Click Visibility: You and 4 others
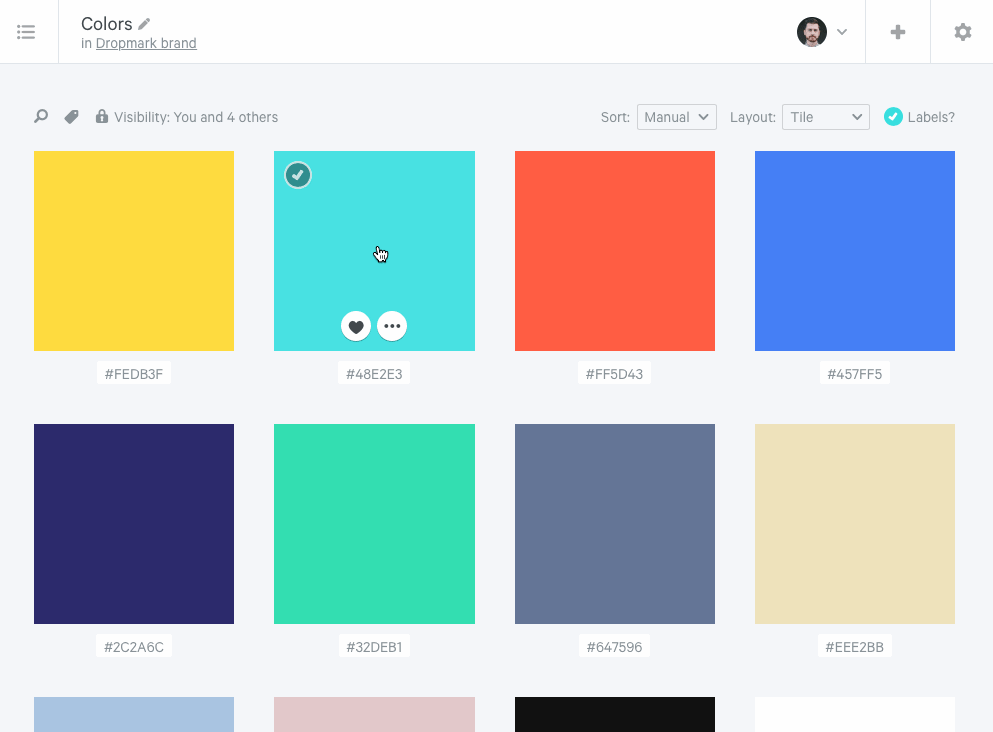 click(196, 117)
